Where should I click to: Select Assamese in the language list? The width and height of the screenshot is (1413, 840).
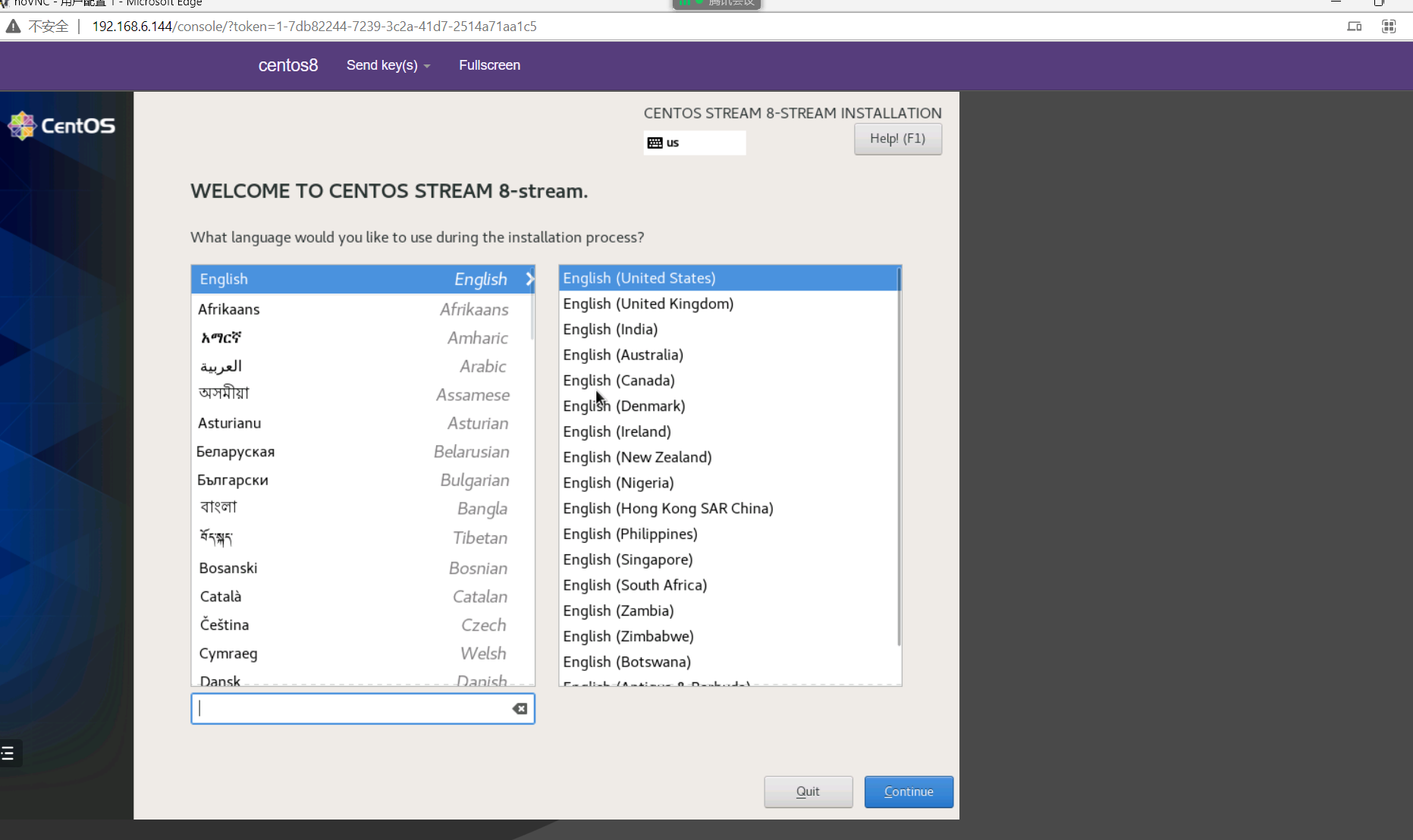tap(363, 395)
